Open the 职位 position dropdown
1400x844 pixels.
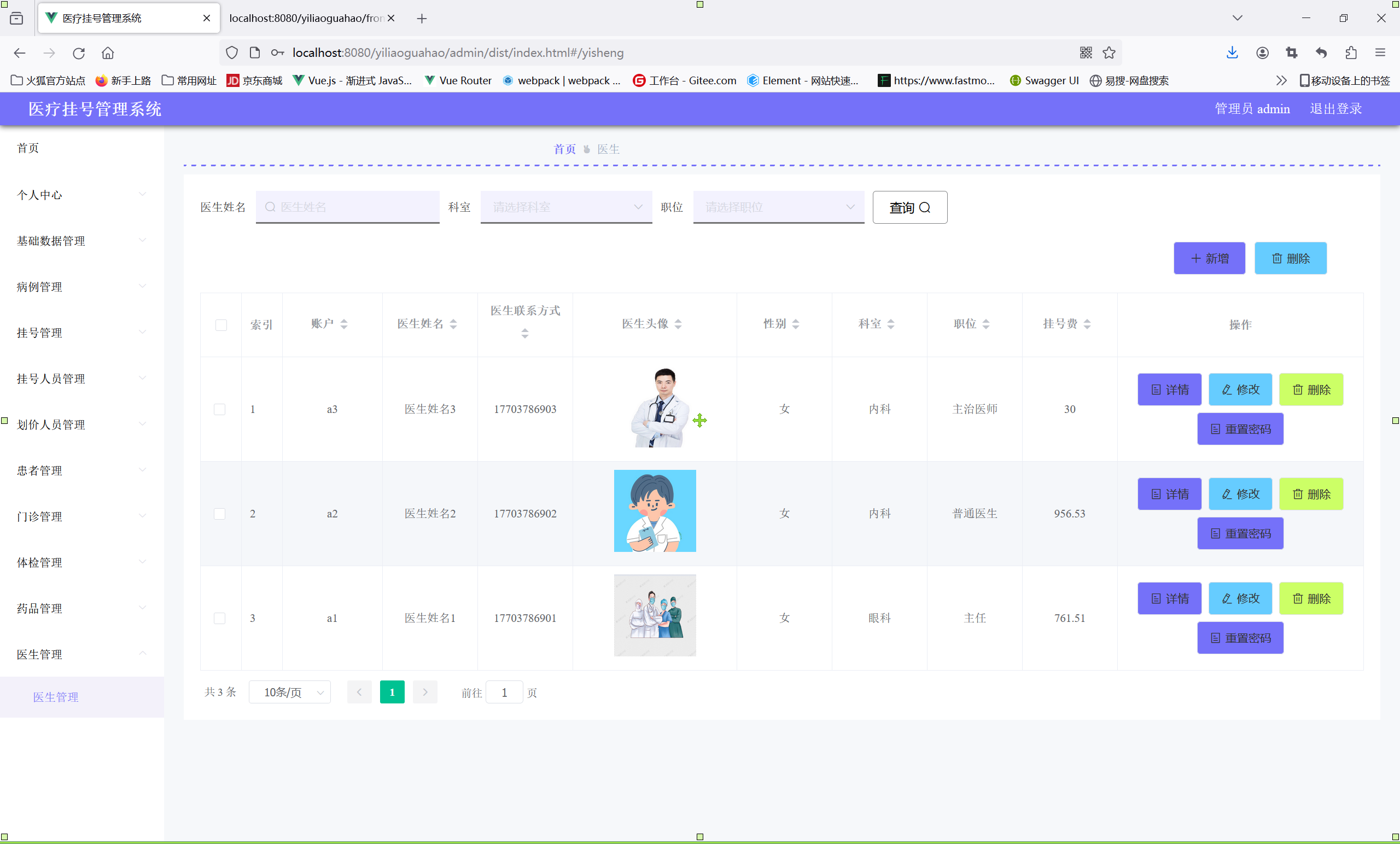pos(778,207)
